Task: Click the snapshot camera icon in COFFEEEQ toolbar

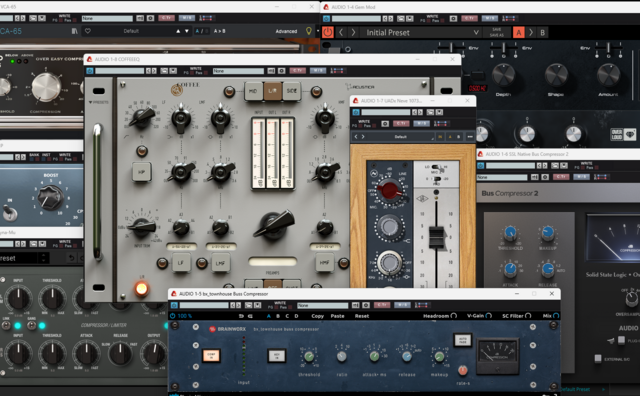Action: tap(281, 71)
